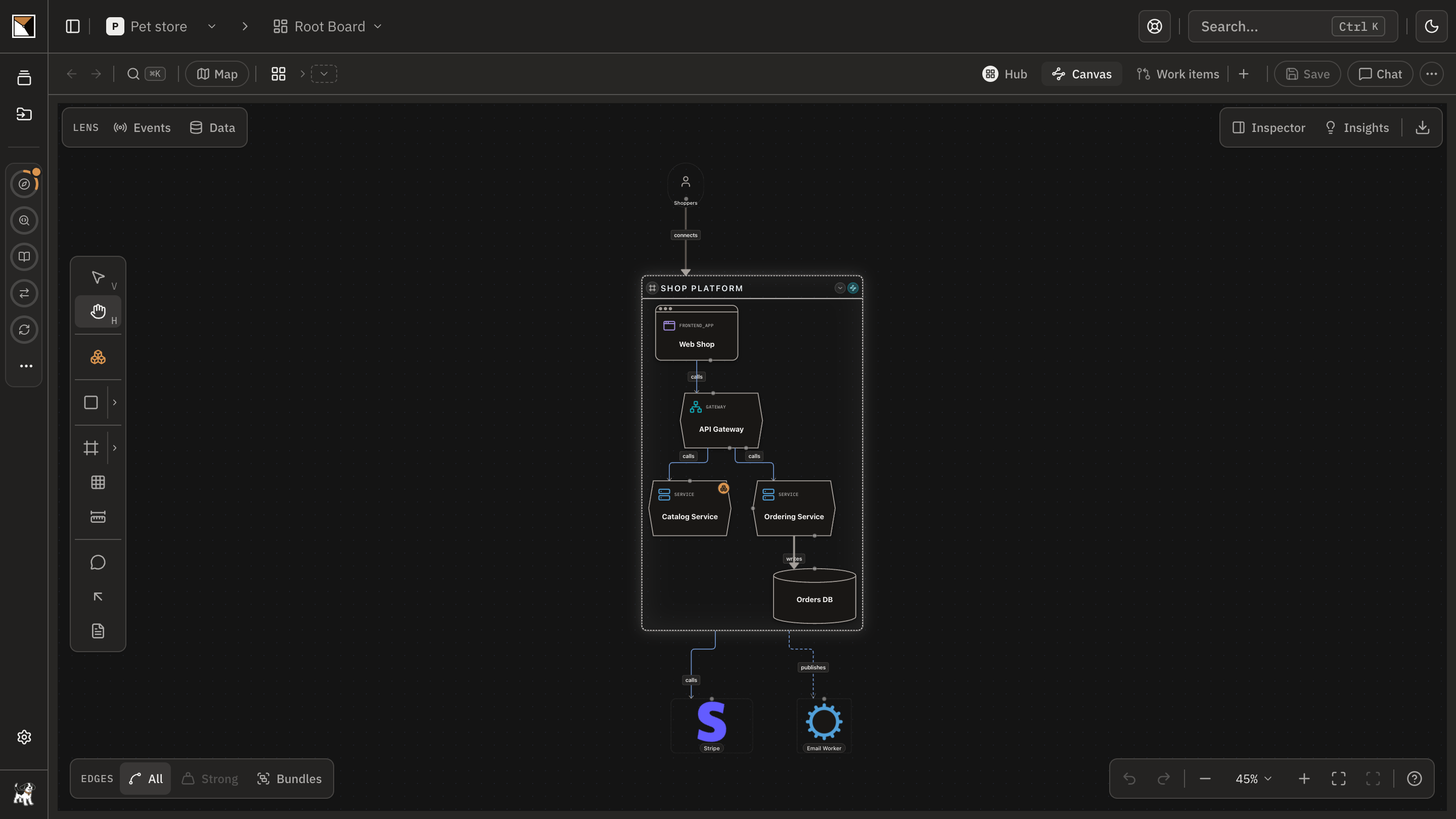Click the Search input field
This screenshot has height=819, width=1456.
pyautogui.click(x=1293, y=27)
